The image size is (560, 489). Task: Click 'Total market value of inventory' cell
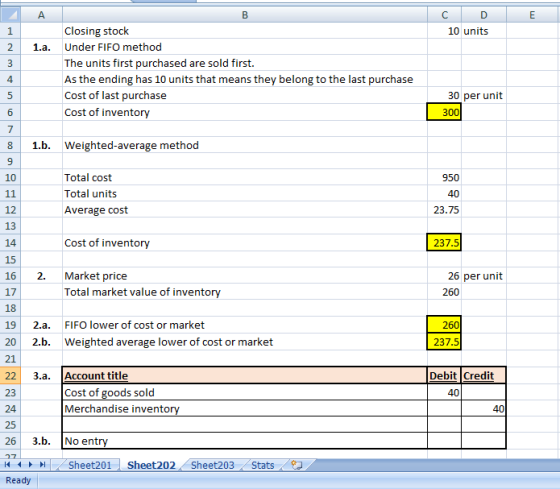tap(245, 292)
